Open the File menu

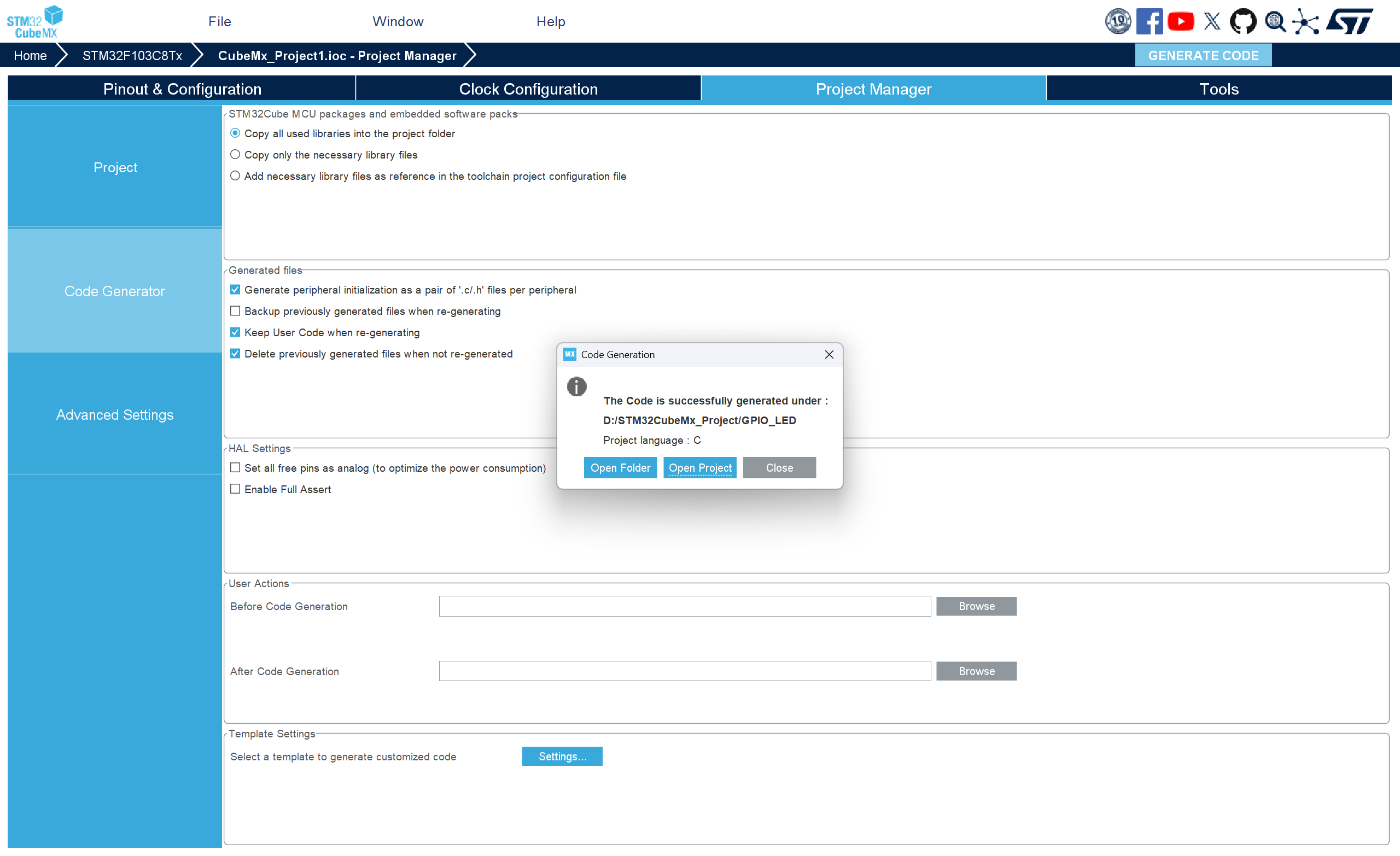click(219, 21)
